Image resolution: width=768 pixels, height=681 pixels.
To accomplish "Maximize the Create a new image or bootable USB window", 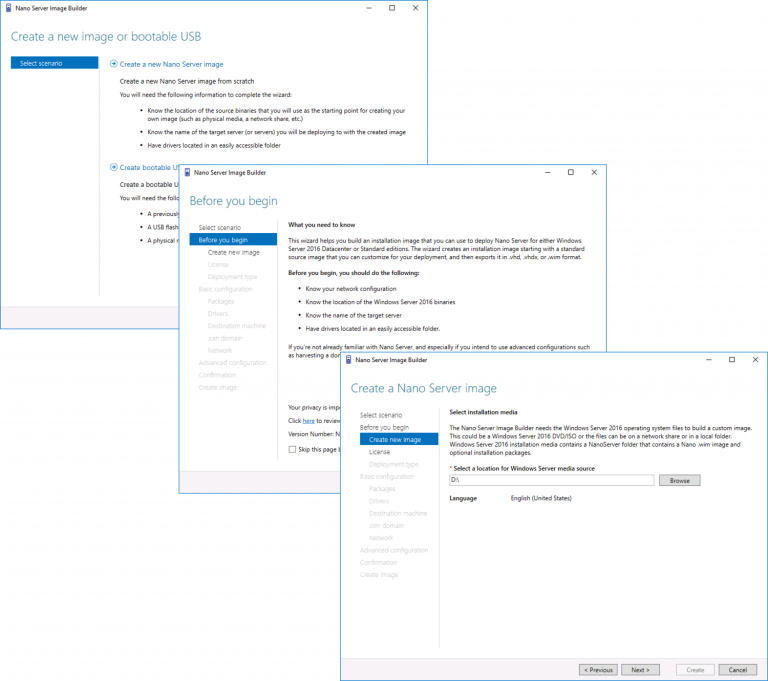I will pos(392,8).
